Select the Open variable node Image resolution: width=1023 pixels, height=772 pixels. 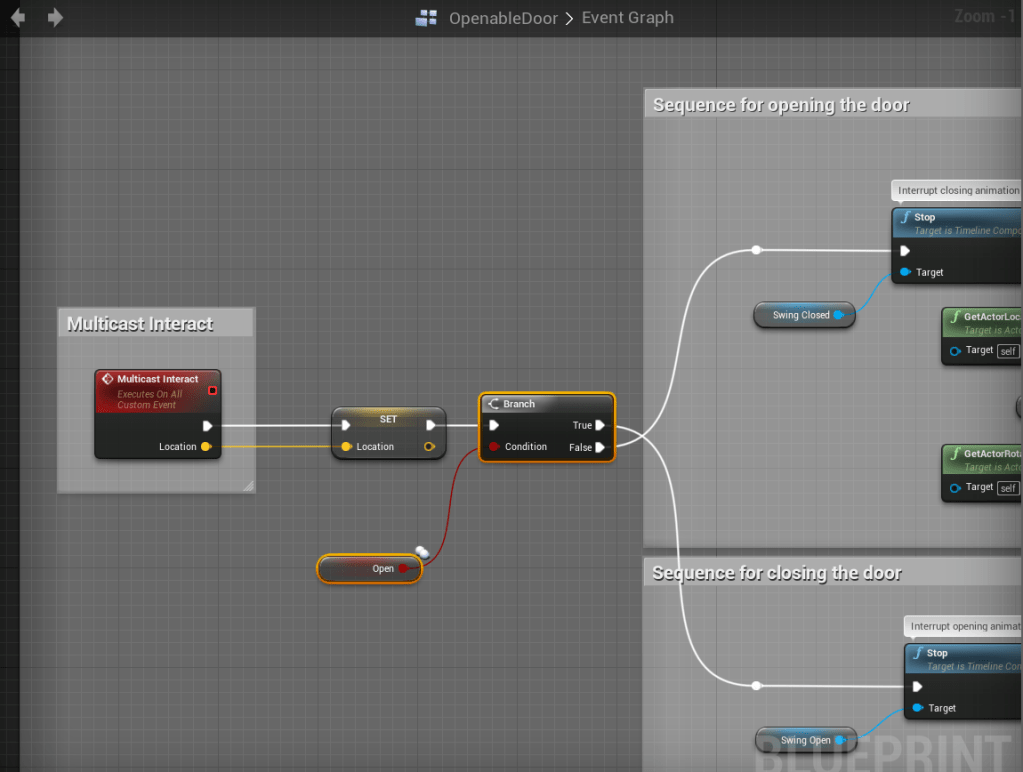point(369,569)
